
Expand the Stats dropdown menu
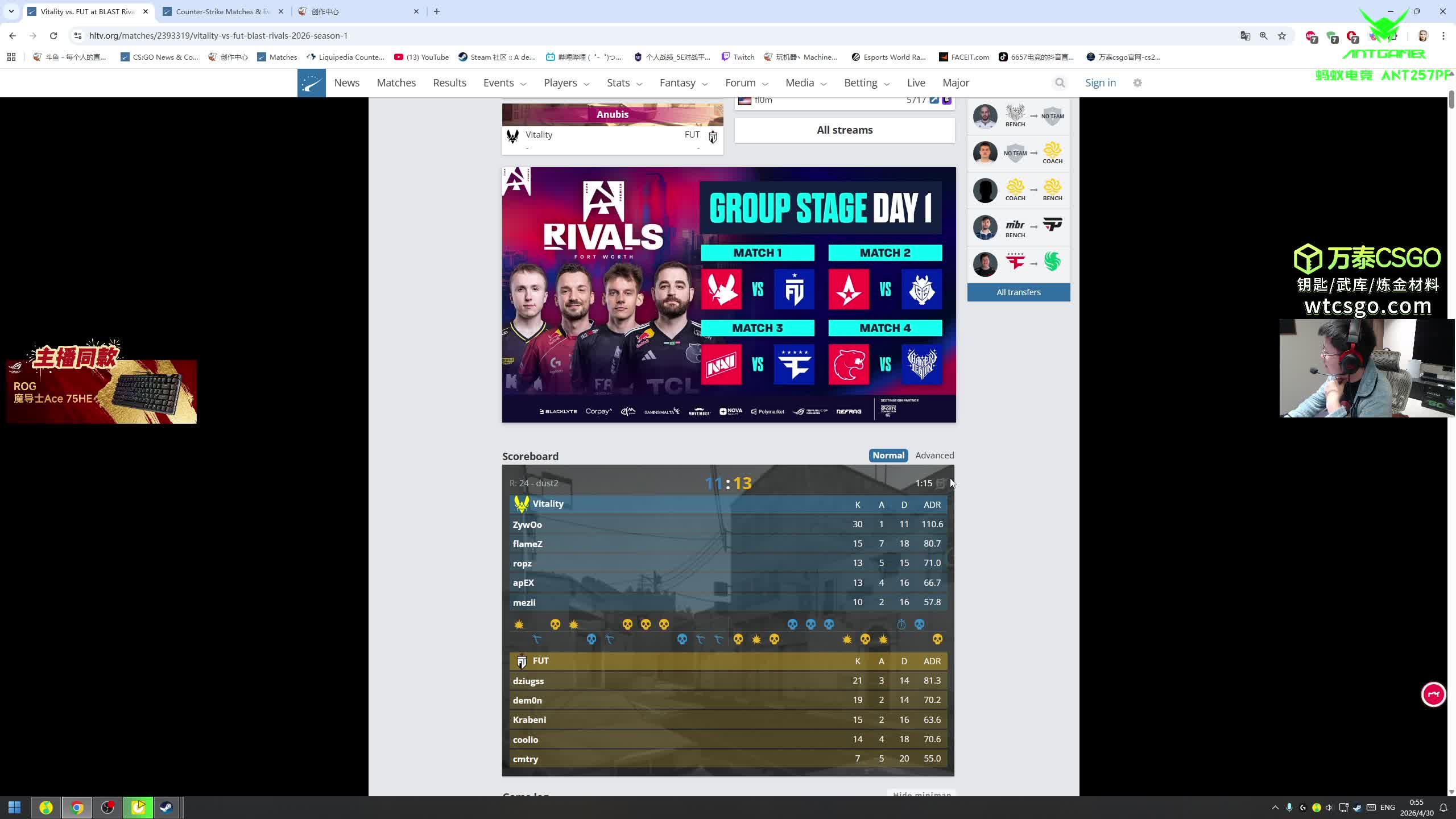[624, 83]
